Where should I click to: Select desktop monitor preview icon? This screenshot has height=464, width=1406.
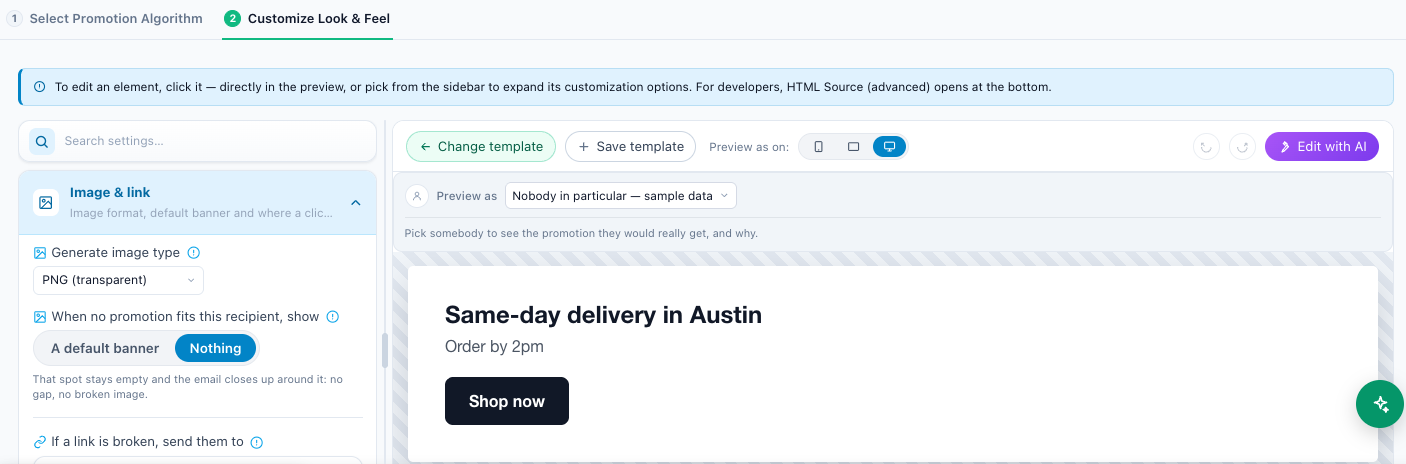[889, 147]
